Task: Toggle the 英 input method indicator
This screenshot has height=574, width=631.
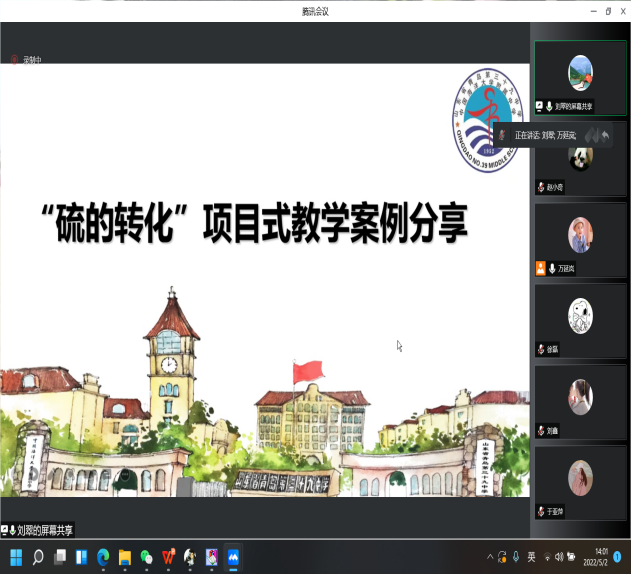Action: pos(531,557)
